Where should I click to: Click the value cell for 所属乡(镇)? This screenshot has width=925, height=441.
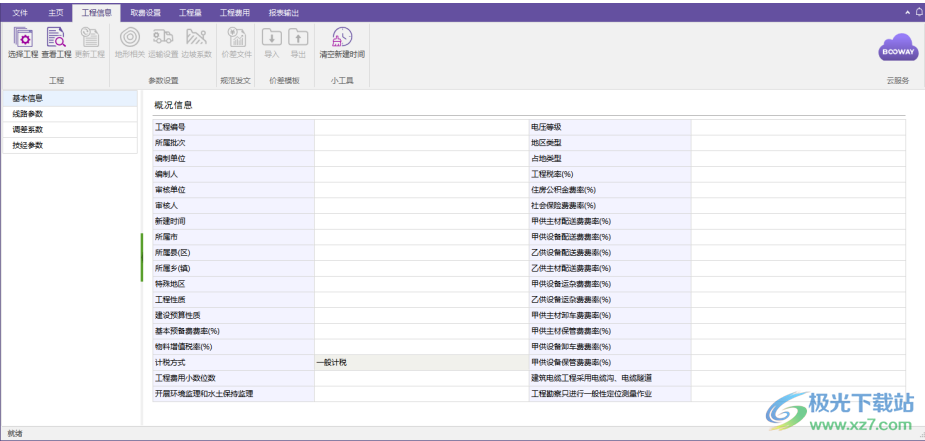point(421,268)
